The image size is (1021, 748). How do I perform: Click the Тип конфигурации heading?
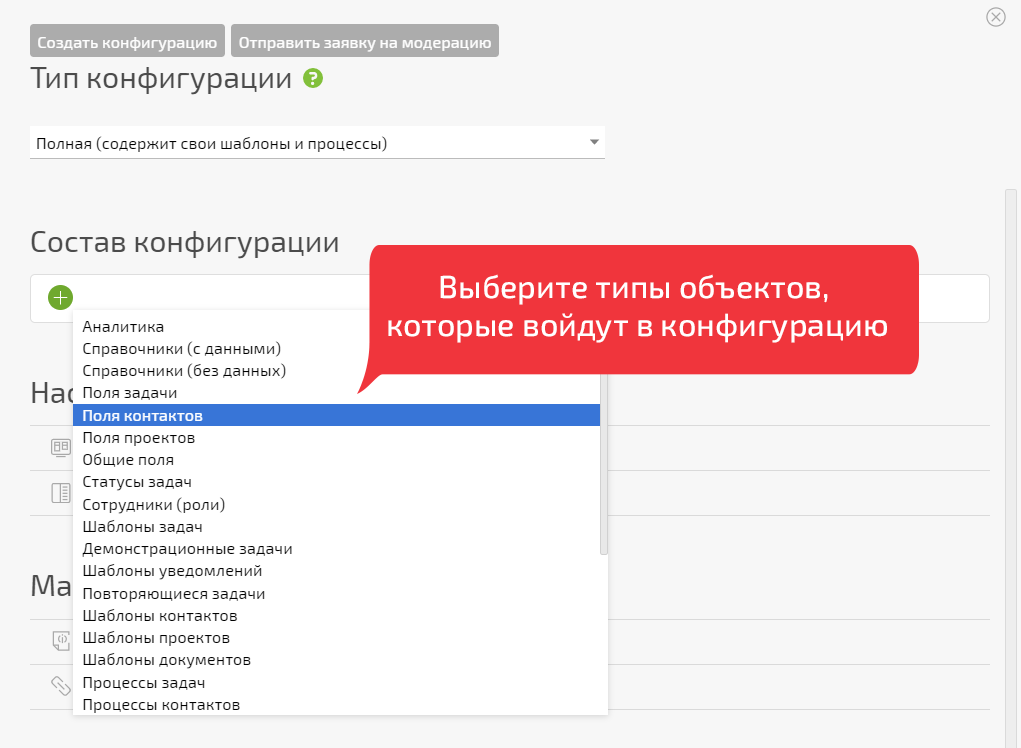click(x=161, y=79)
